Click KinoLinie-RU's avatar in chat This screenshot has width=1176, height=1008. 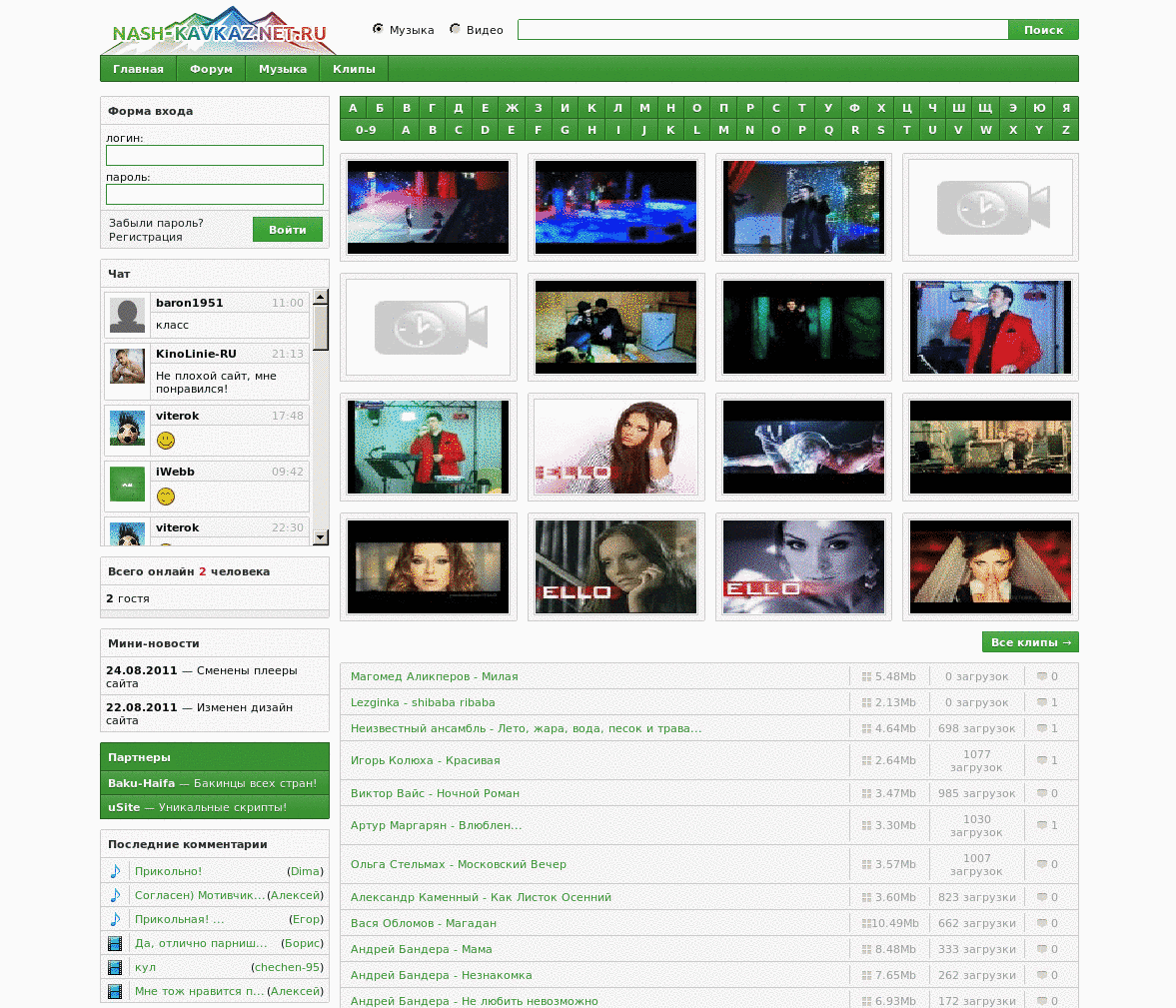point(127,367)
